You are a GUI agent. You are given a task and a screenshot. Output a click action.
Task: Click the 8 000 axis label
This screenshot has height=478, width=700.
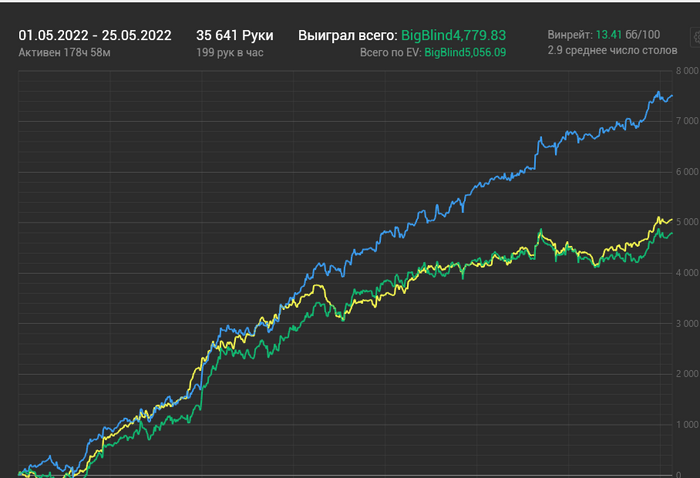687,71
